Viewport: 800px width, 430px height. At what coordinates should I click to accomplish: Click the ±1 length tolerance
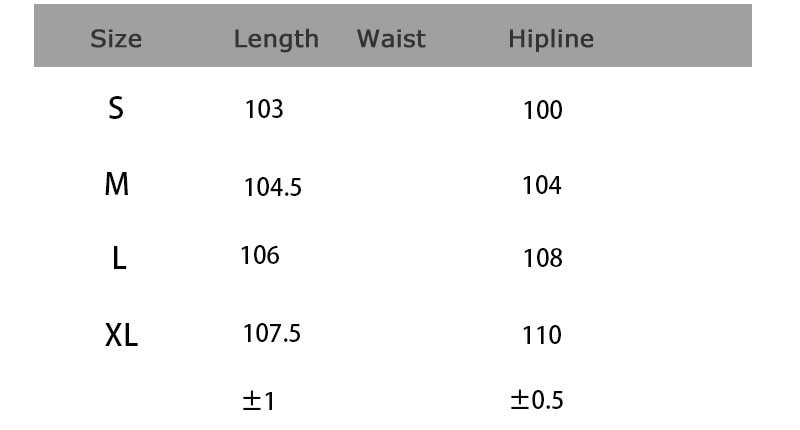click(259, 401)
